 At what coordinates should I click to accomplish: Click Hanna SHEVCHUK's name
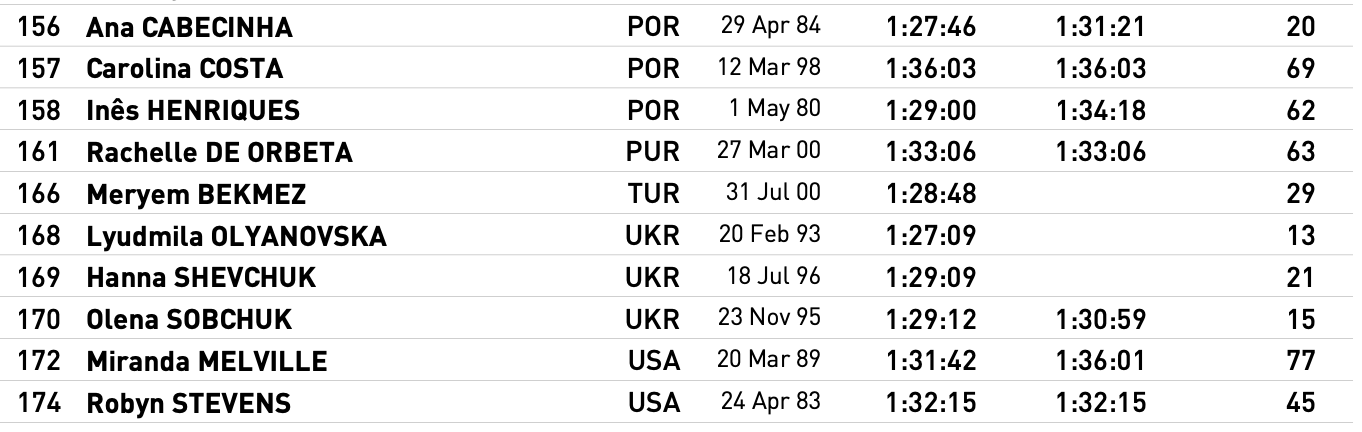201,279
